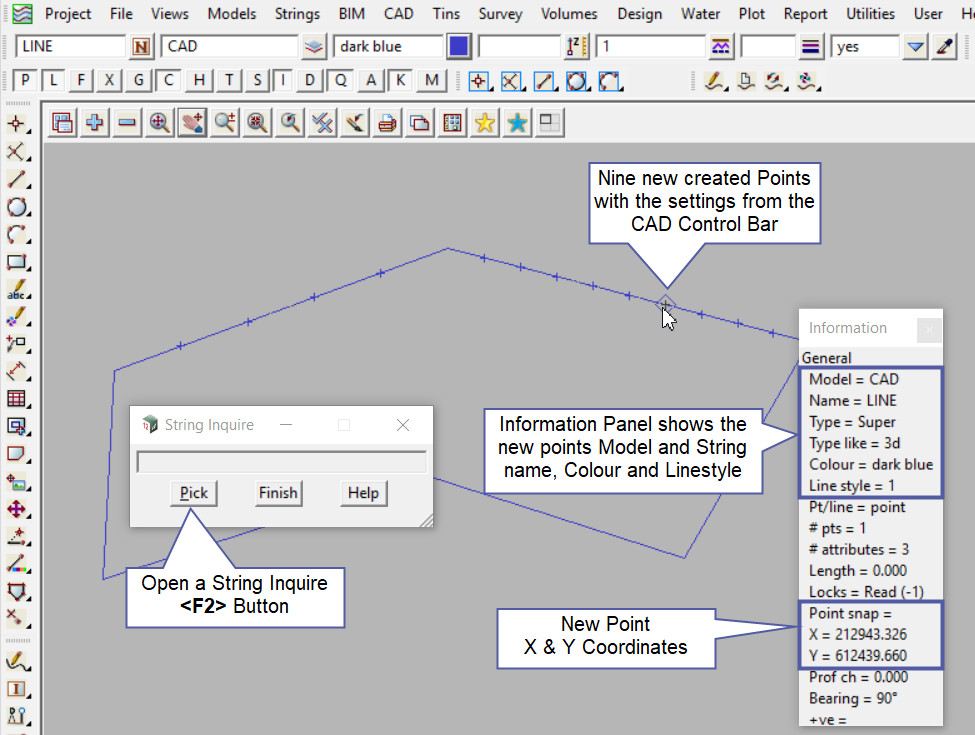Expand the yes choice dropdown arrow
Viewport: 975px width, 735px height.
915,47
